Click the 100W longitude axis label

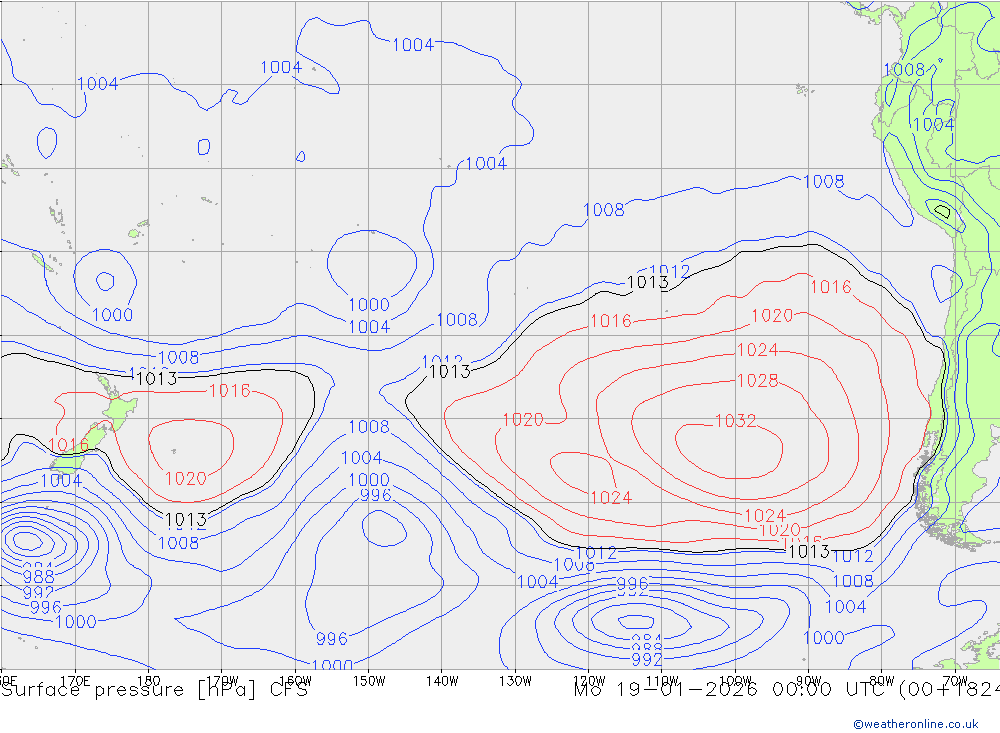(x=735, y=681)
